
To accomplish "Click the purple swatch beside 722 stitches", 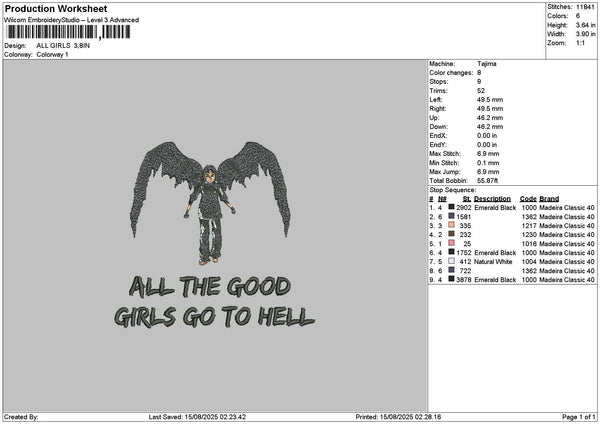I will [452, 270].
